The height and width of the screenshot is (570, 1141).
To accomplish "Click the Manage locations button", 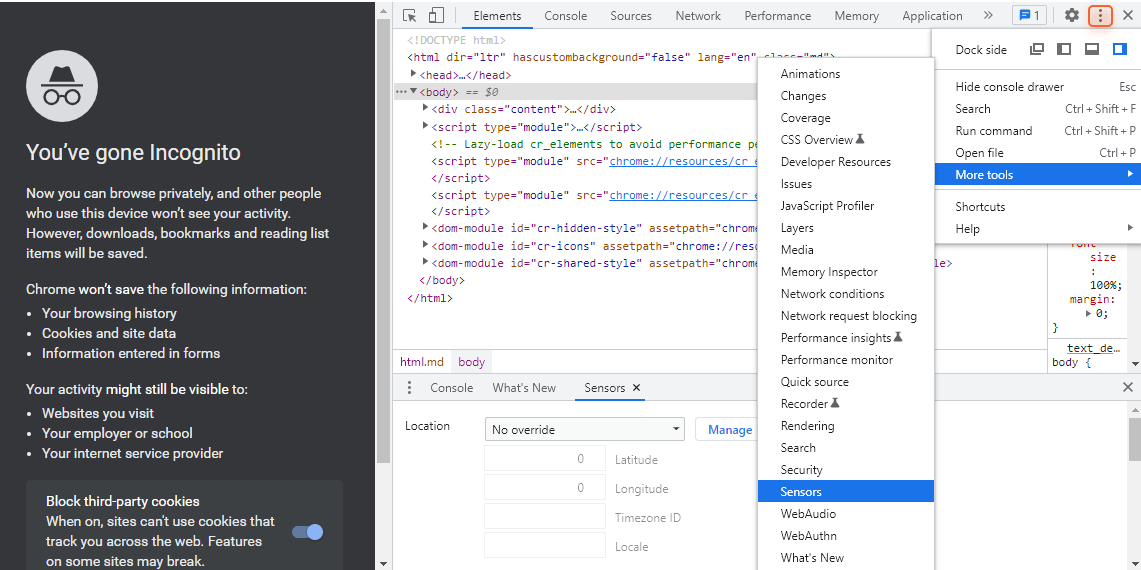I will [726, 430].
